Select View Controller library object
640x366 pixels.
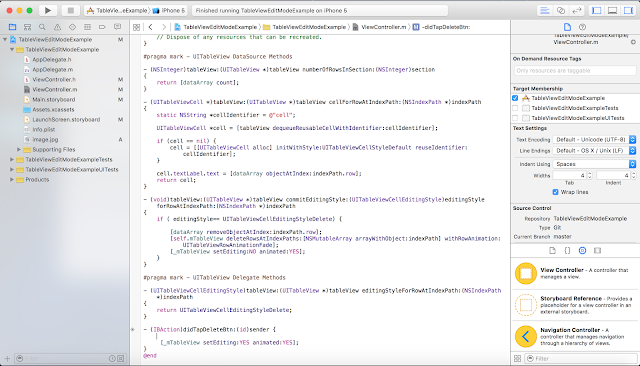[575, 273]
